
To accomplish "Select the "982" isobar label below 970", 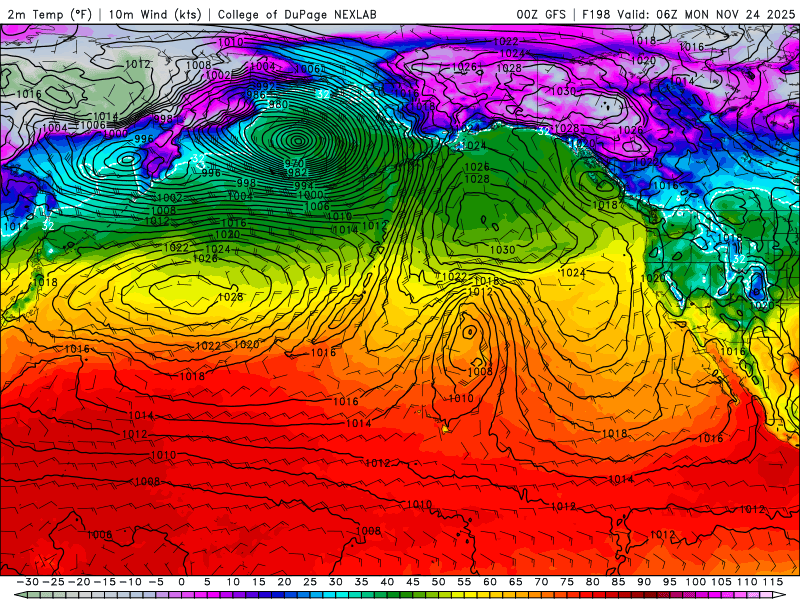I will tap(297, 172).
